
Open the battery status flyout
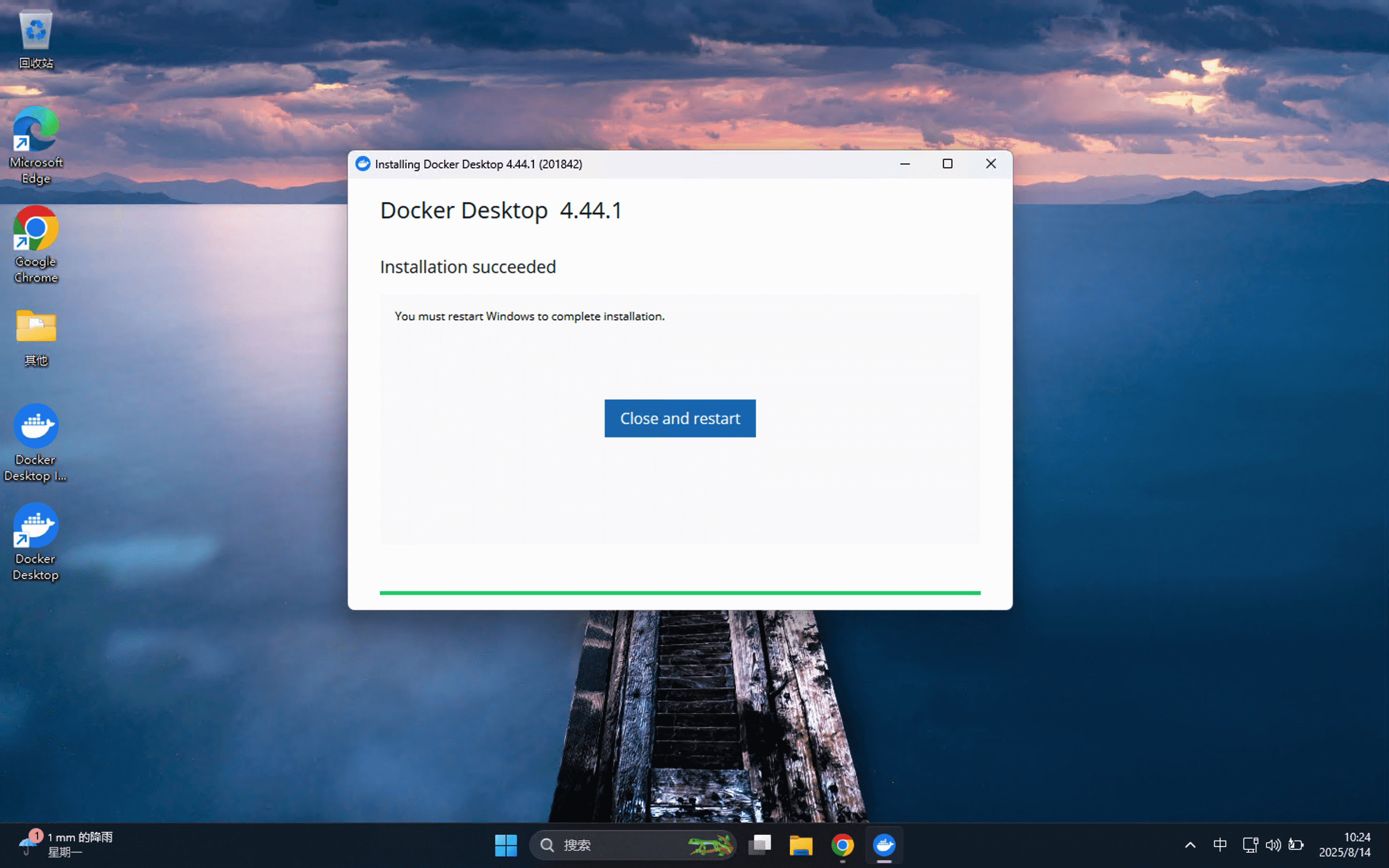tap(1296, 845)
